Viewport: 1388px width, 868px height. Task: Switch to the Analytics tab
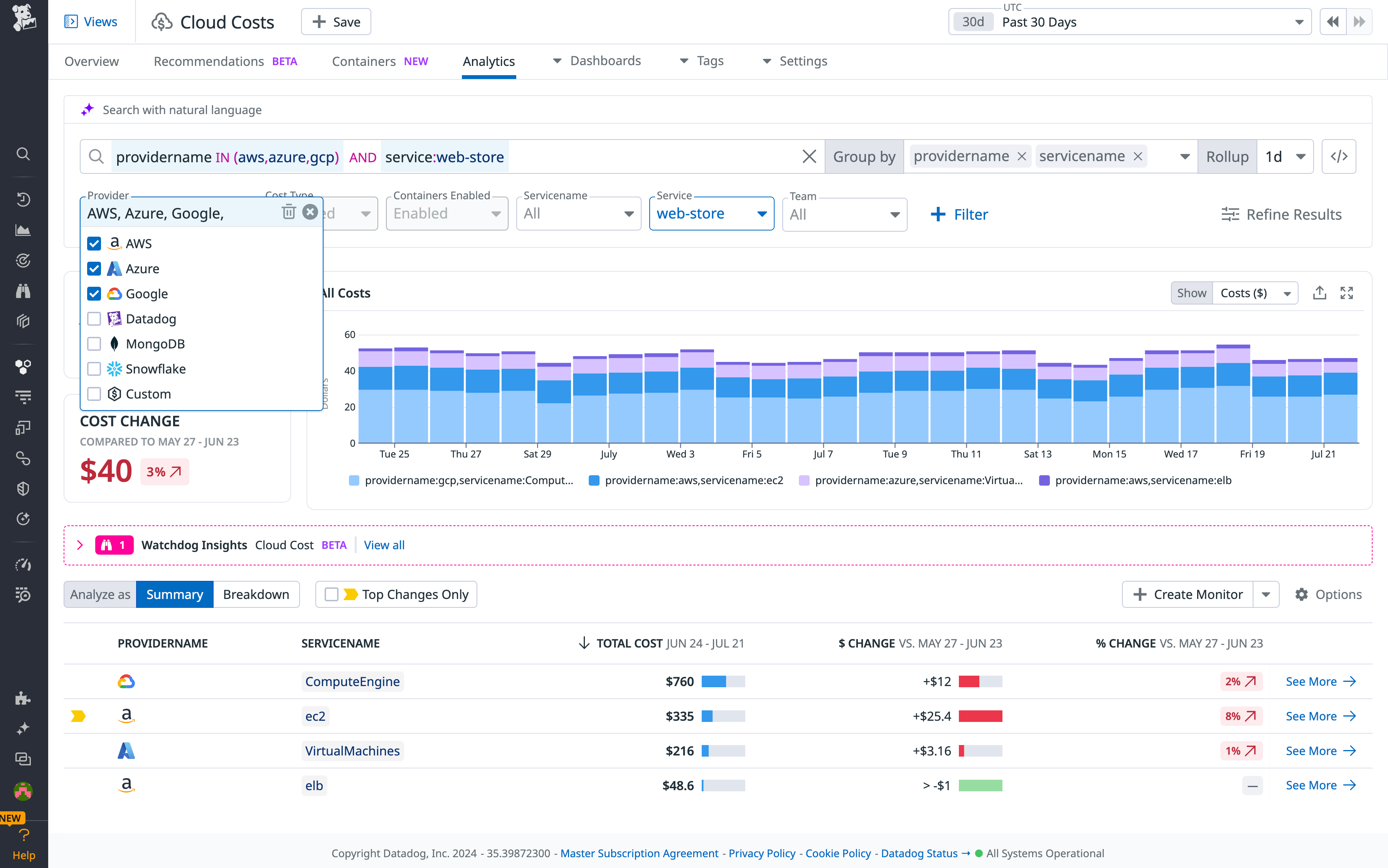[488, 61]
